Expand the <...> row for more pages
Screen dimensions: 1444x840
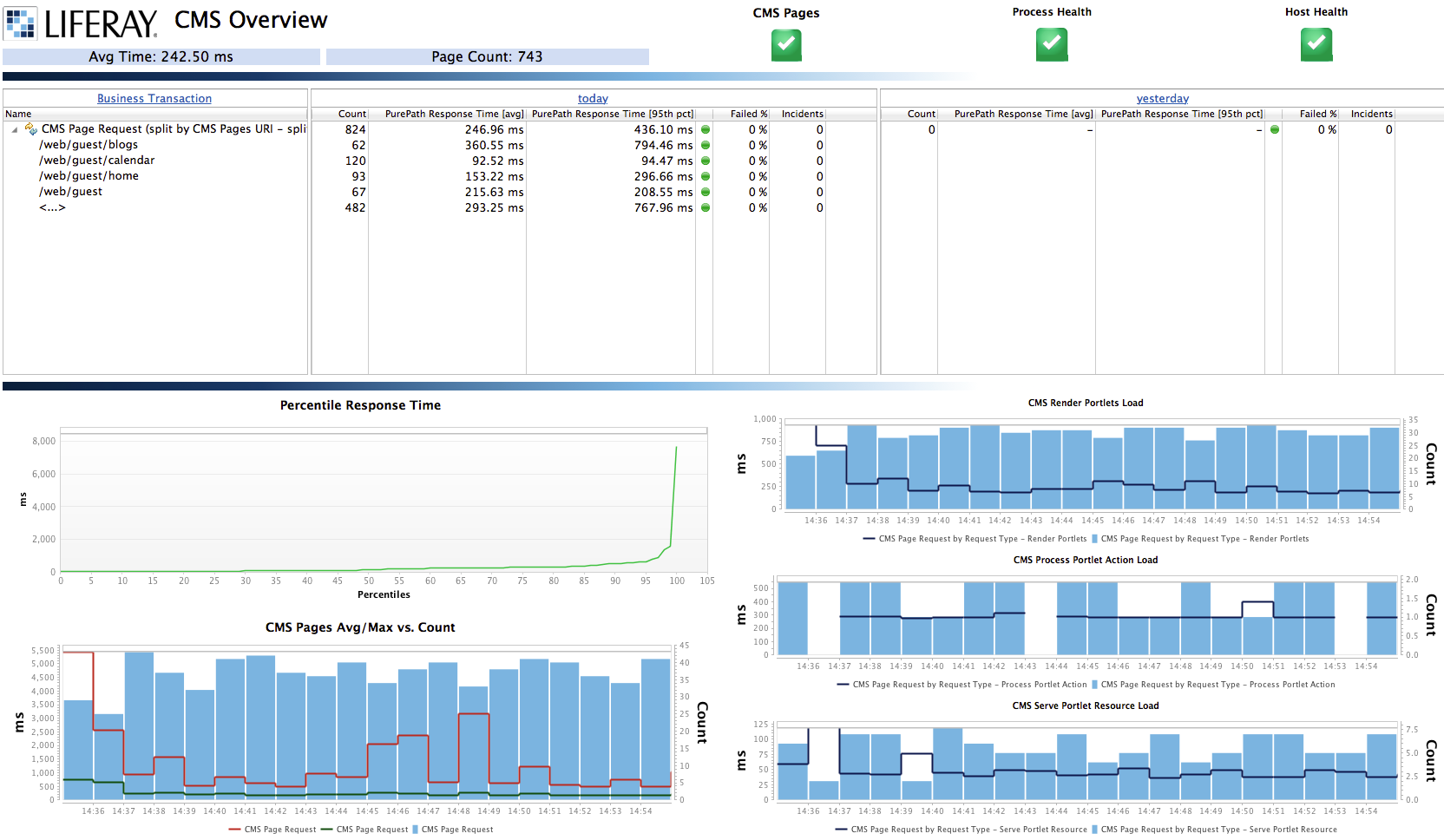coord(52,207)
